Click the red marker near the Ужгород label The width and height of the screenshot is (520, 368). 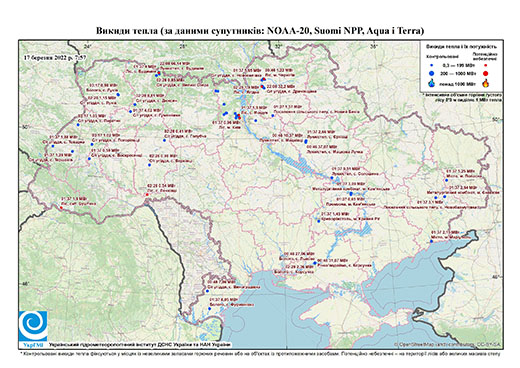pos(62,208)
